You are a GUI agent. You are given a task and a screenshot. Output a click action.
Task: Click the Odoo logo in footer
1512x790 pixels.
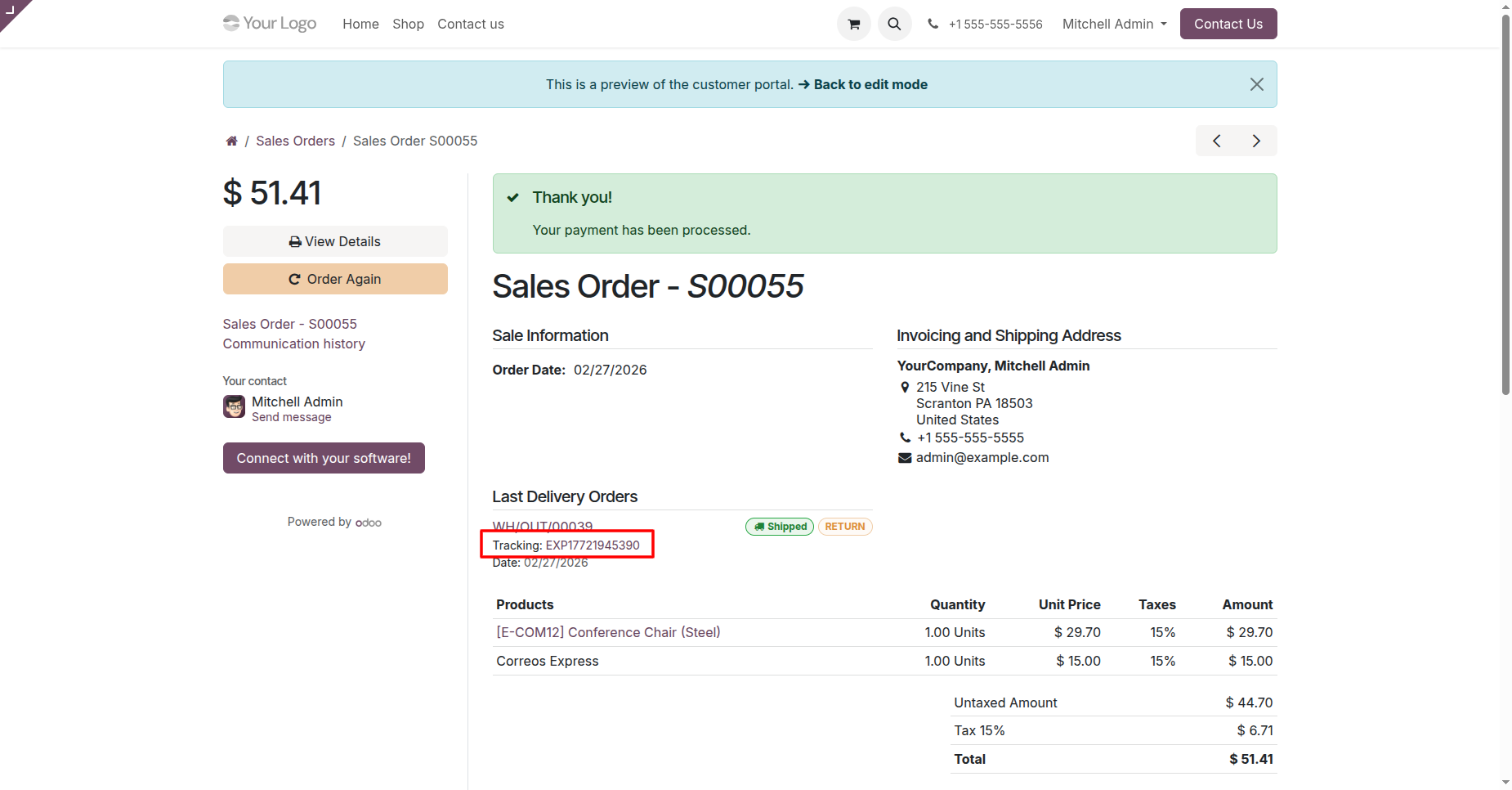coord(369,523)
